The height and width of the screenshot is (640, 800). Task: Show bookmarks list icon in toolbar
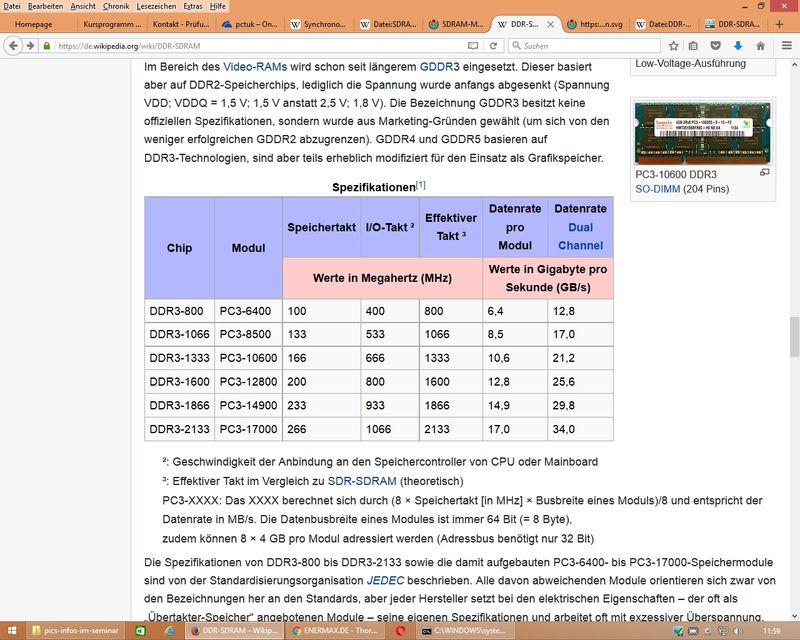[x=695, y=46]
